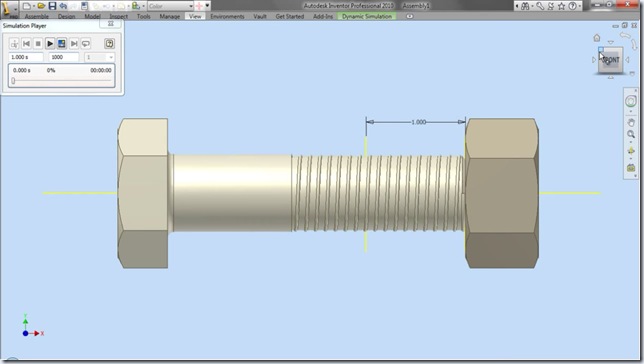The height and width of the screenshot is (364, 644).
Task: Close the Simulation Player panel
Action: click(110, 24)
